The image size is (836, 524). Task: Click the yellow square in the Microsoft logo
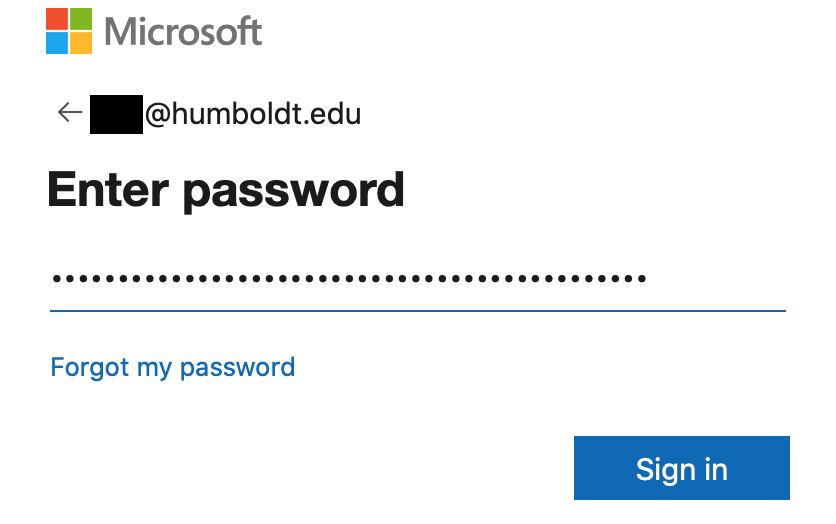coord(81,43)
